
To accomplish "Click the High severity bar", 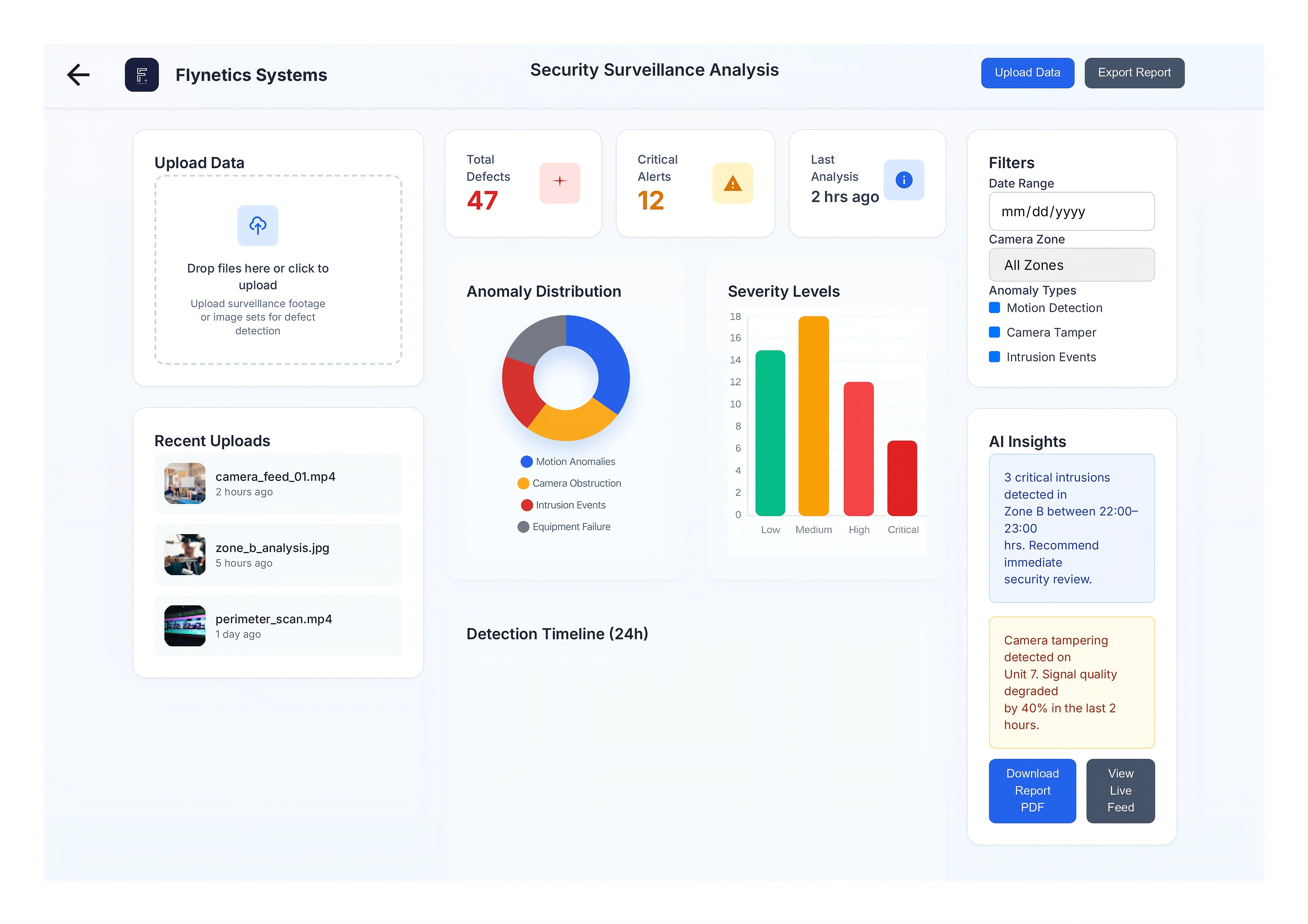I will pyautogui.click(x=859, y=449).
